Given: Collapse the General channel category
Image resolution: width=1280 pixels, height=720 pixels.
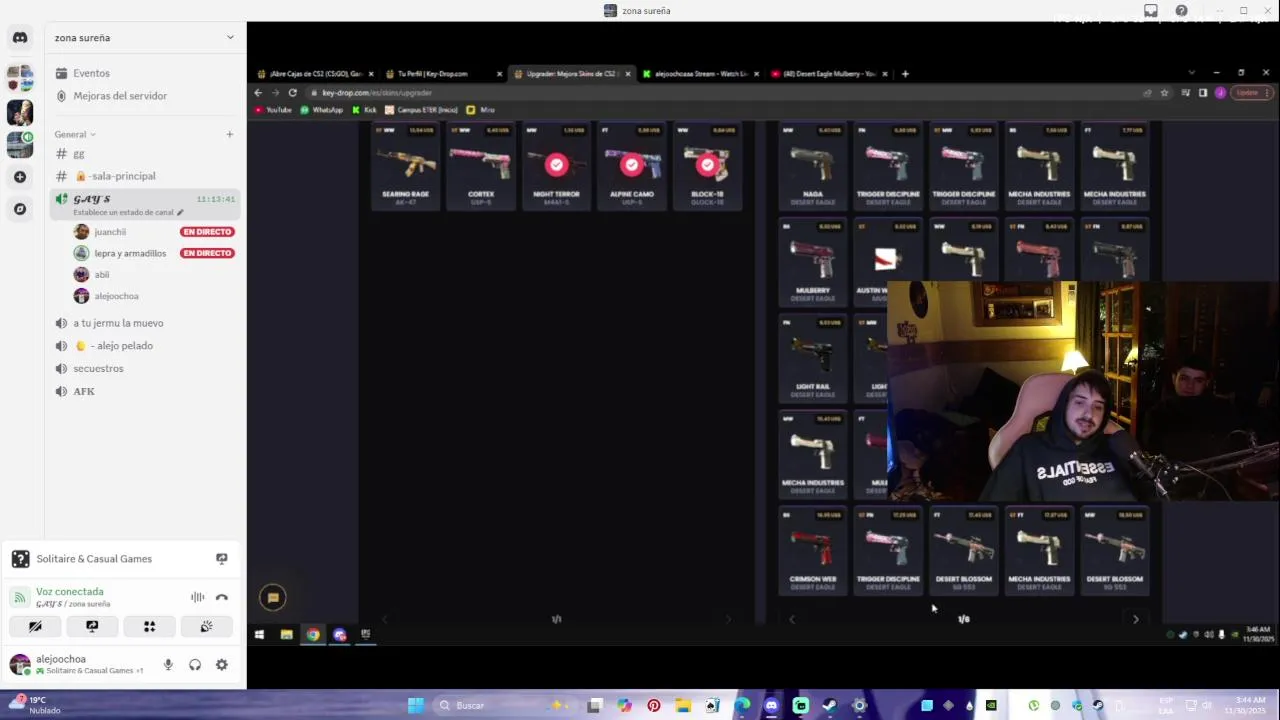Looking at the screenshot, I should tap(75, 134).
